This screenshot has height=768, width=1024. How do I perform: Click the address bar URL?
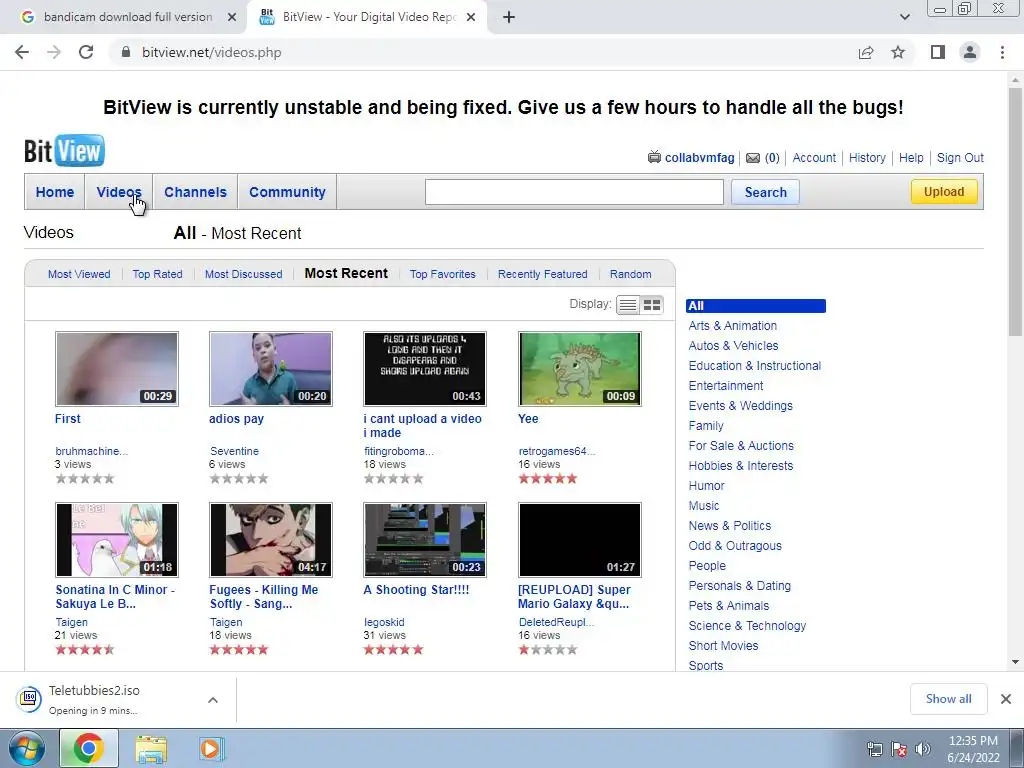click(x=212, y=52)
